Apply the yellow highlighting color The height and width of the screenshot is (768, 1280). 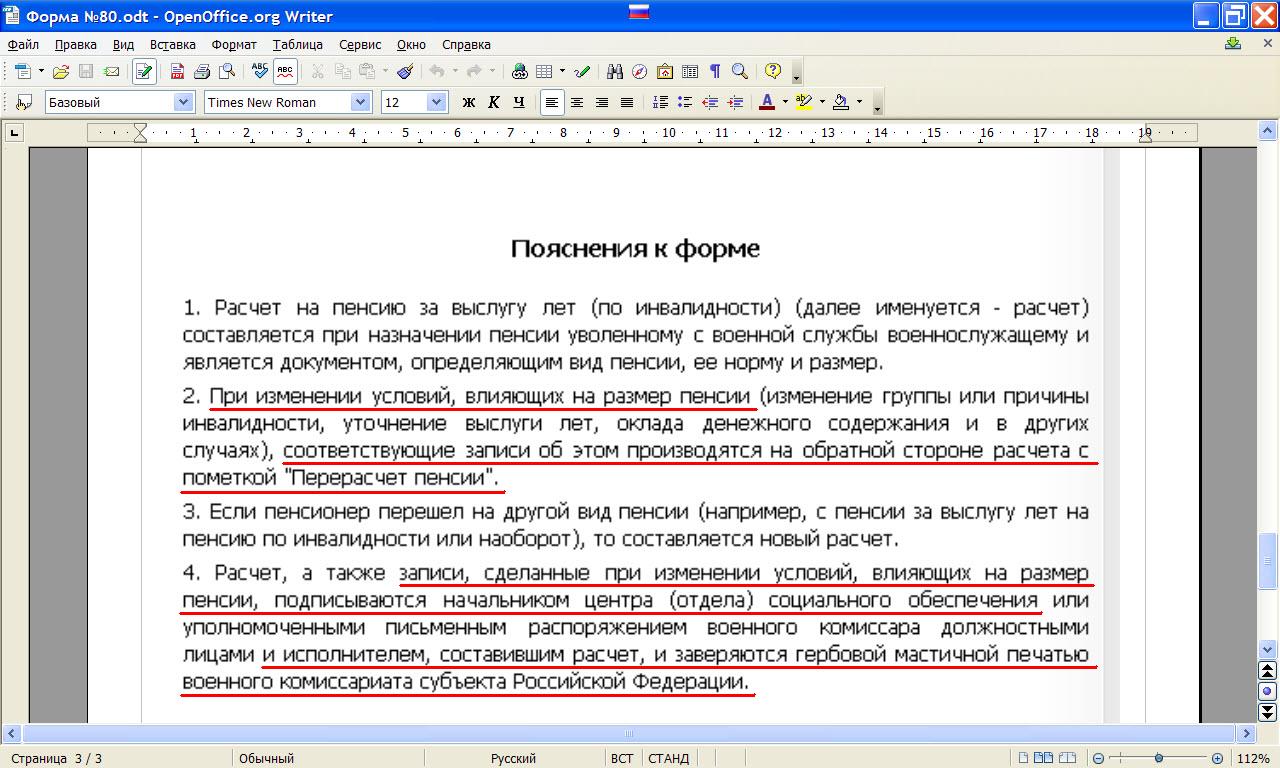point(804,102)
